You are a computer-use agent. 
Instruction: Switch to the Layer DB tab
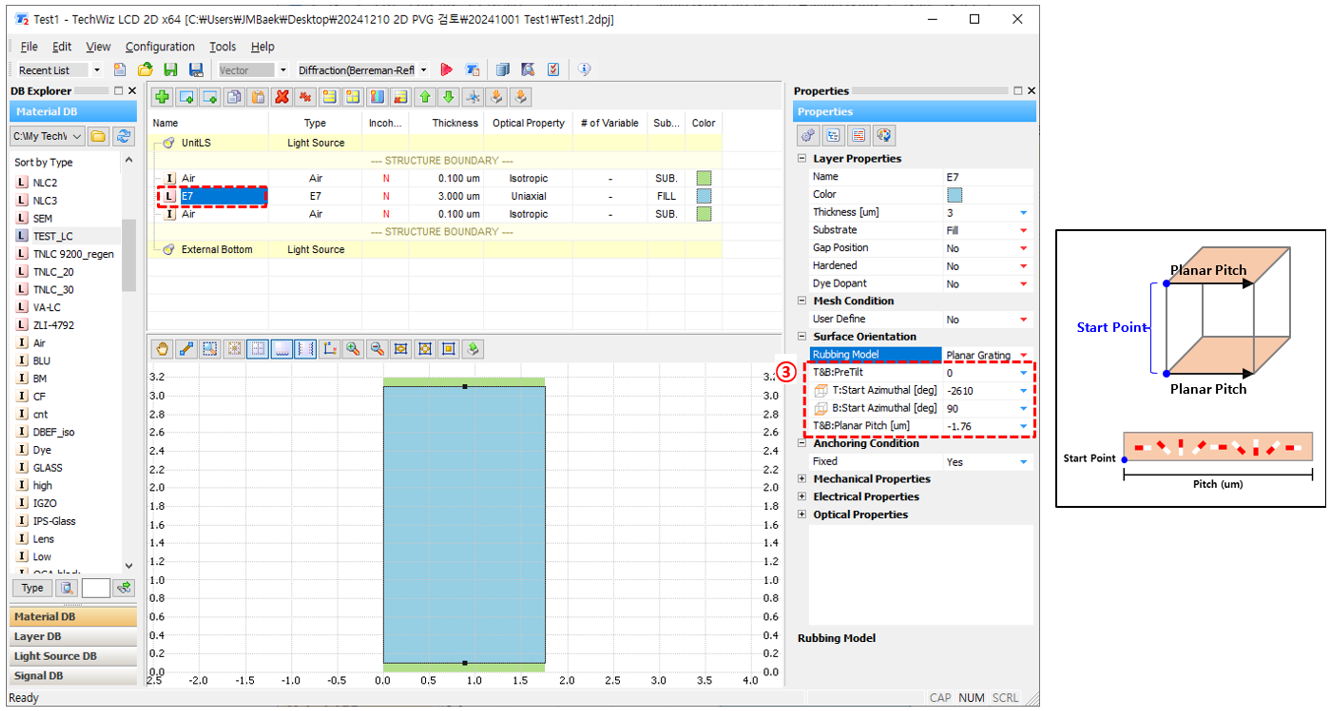pyautogui.click(x=38, y=636)
